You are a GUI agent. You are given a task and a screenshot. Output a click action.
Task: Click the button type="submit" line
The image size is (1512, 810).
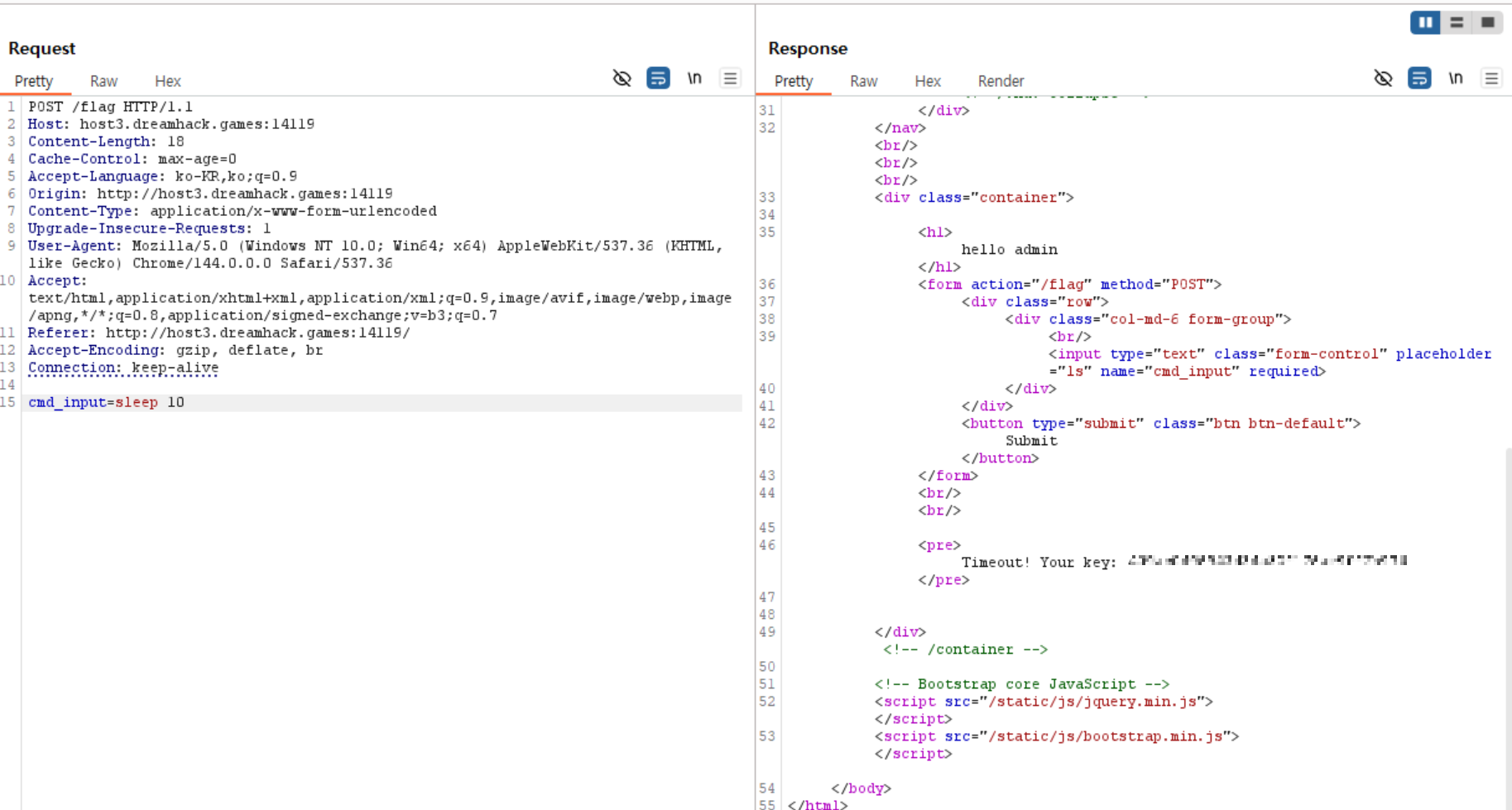[1161, 424]
